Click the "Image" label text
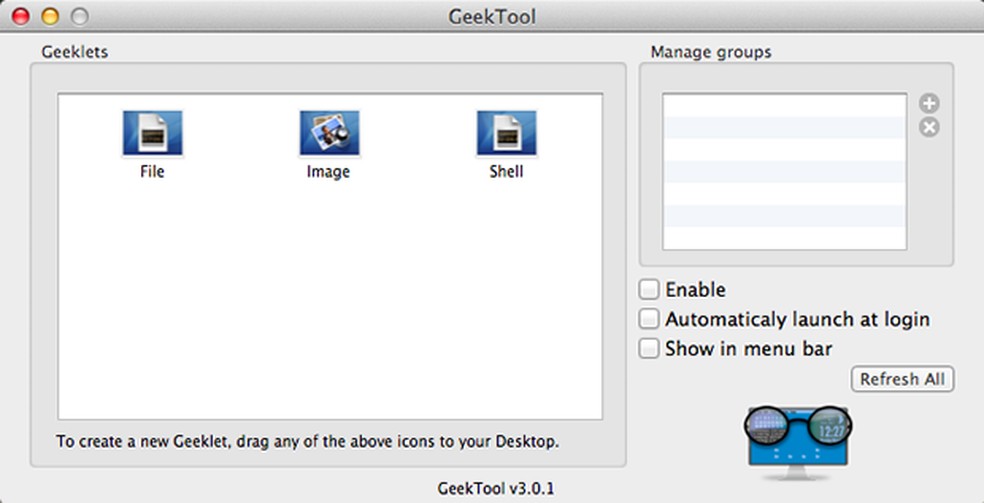 [x=329, y=172]
